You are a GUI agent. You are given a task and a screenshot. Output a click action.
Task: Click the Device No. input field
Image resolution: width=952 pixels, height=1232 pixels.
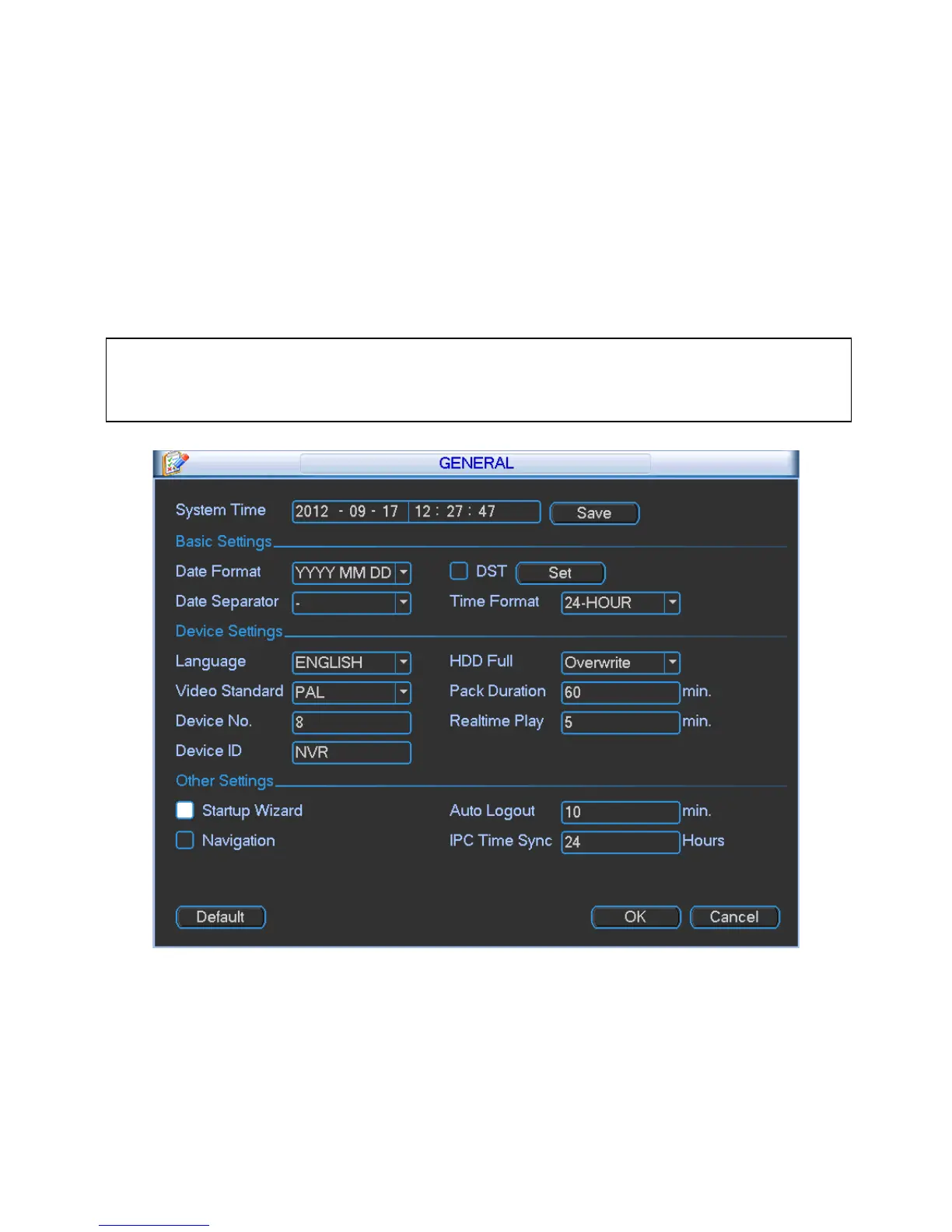pos(352,723)
